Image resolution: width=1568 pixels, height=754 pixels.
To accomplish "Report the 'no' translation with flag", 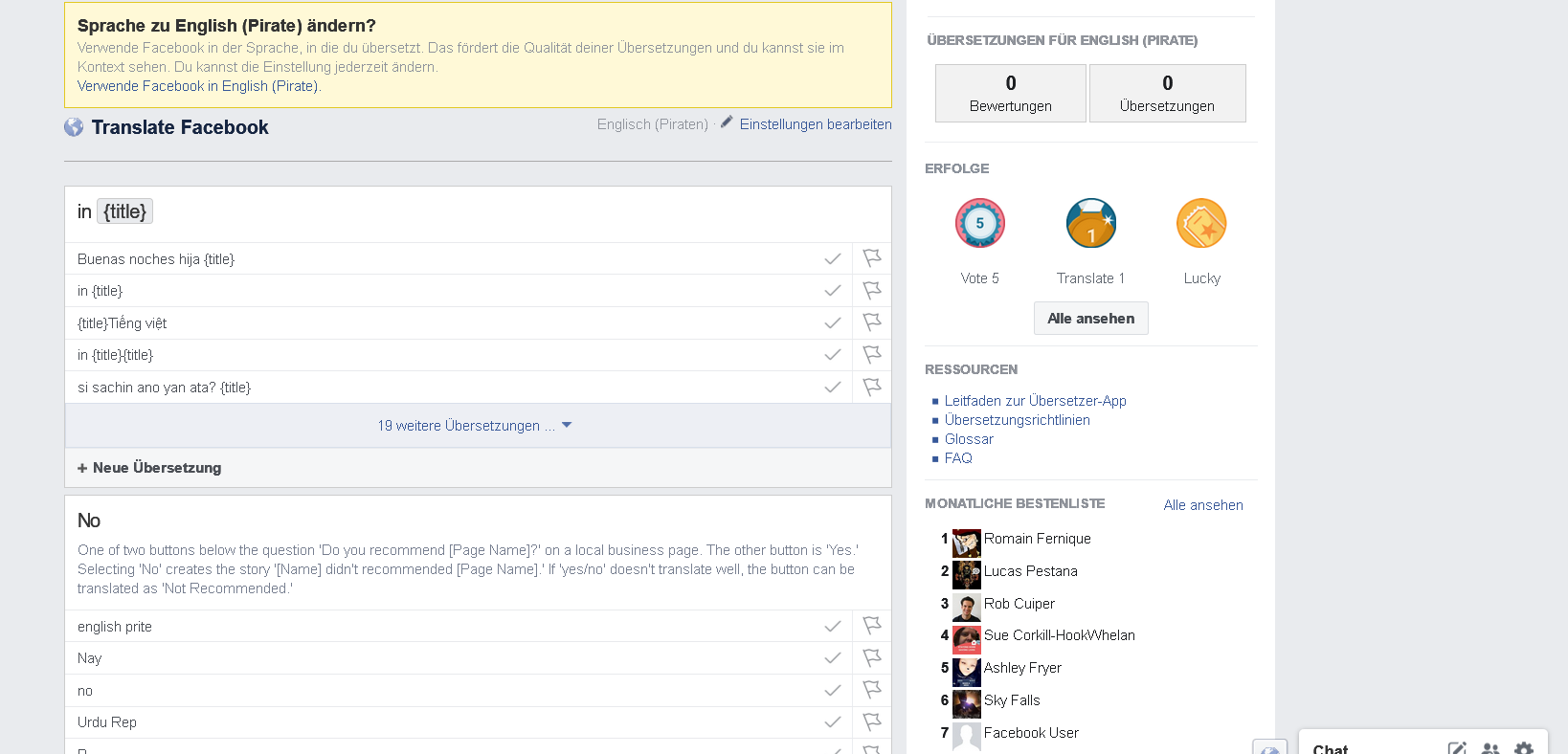I will coord(871,690).
